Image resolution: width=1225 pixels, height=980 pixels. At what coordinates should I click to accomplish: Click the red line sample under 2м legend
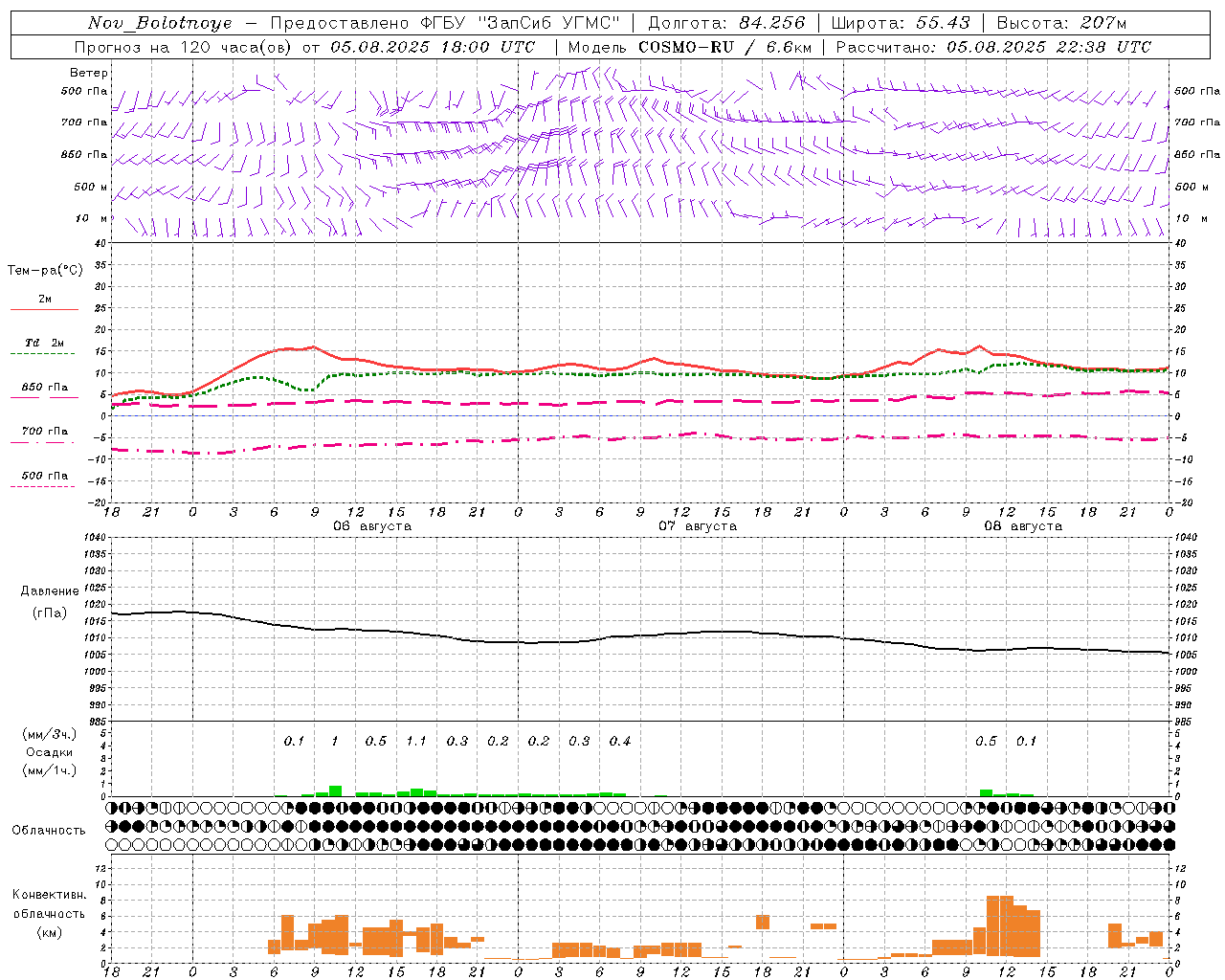click(45, 310)
